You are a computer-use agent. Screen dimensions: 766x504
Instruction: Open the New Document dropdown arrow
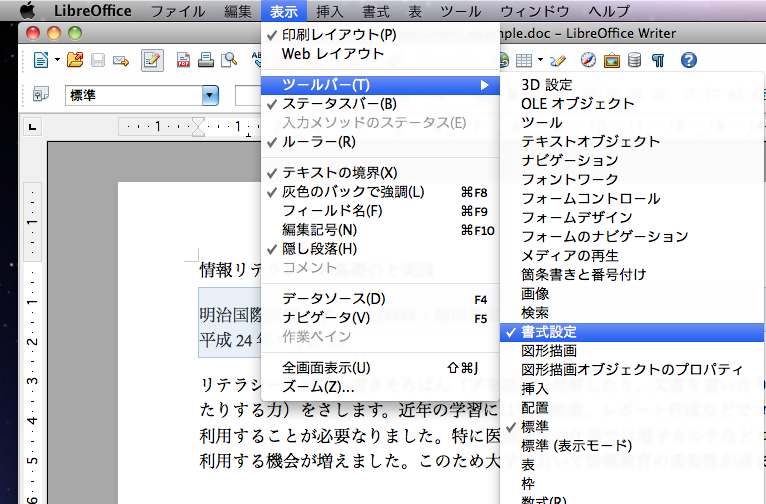click(57, 61)
